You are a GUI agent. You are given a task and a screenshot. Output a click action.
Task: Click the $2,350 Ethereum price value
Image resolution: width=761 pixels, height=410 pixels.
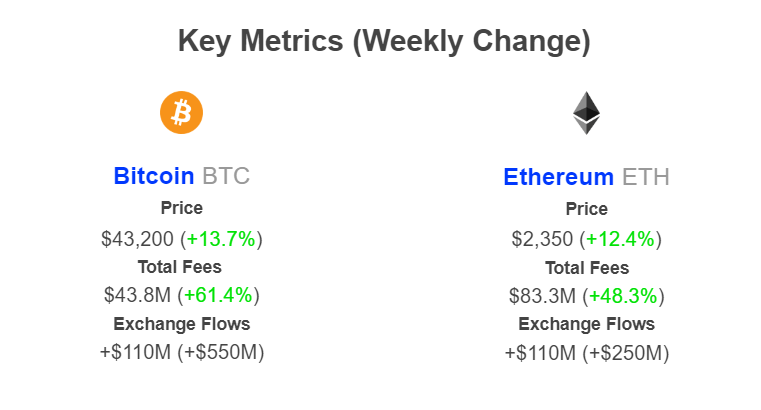(542, 239)
